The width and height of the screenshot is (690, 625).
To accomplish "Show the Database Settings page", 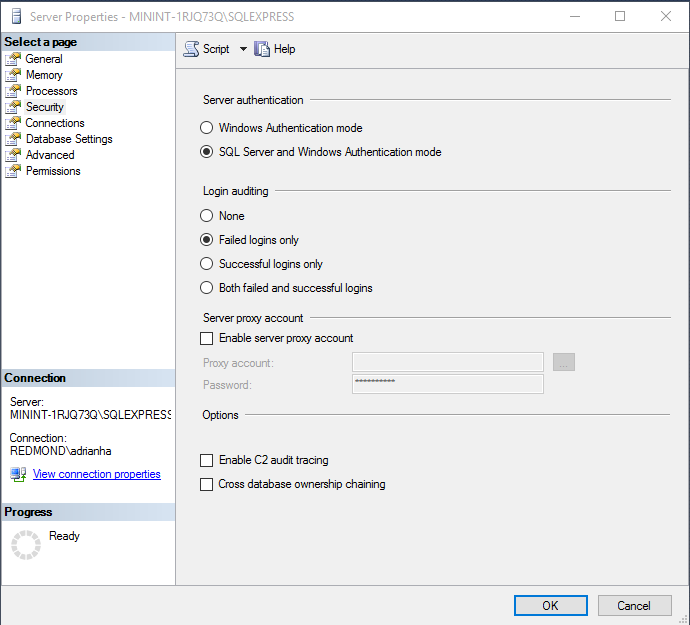I will point(69,139).
